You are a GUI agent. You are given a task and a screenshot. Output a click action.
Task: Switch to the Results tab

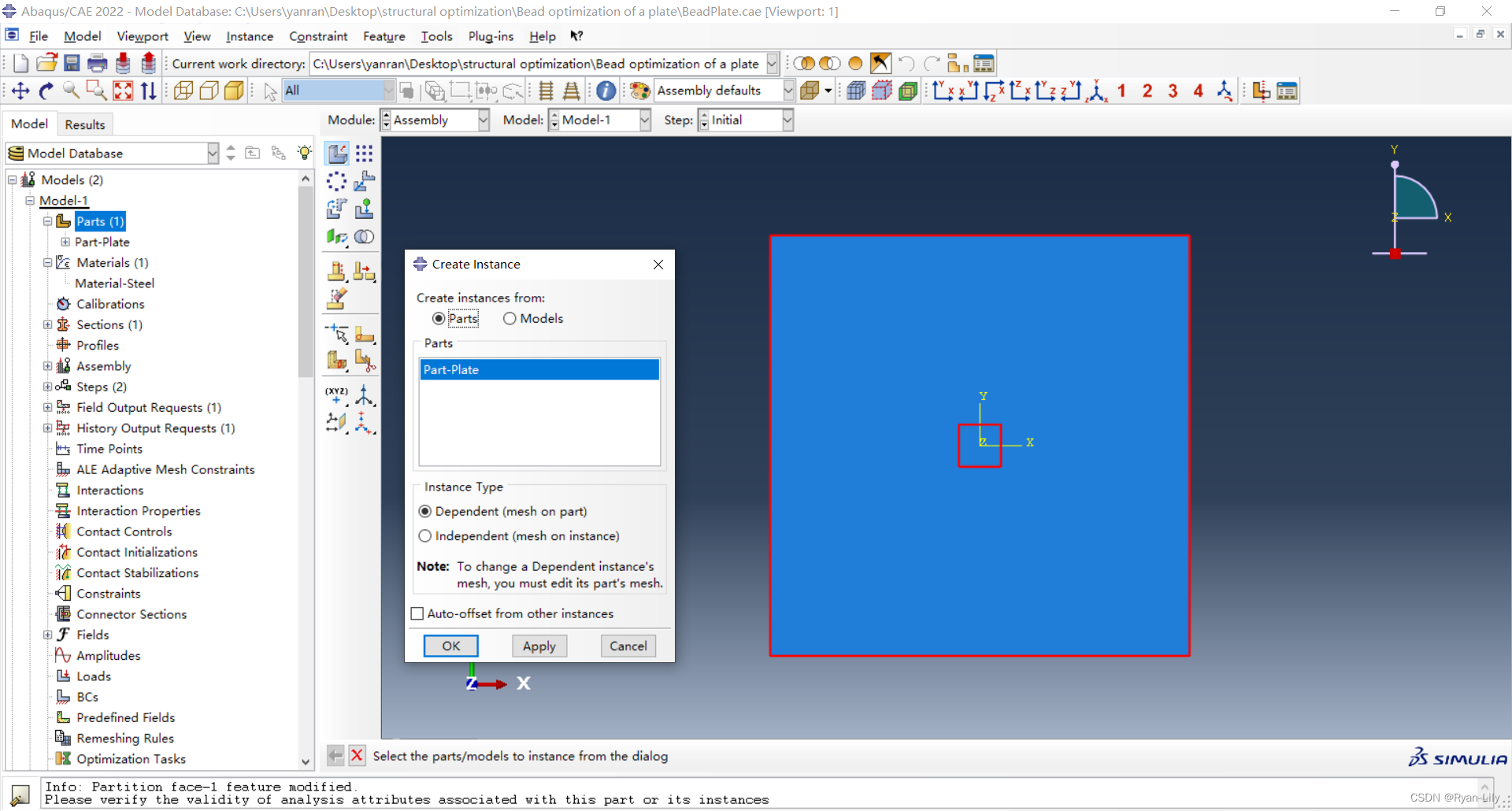85,124
